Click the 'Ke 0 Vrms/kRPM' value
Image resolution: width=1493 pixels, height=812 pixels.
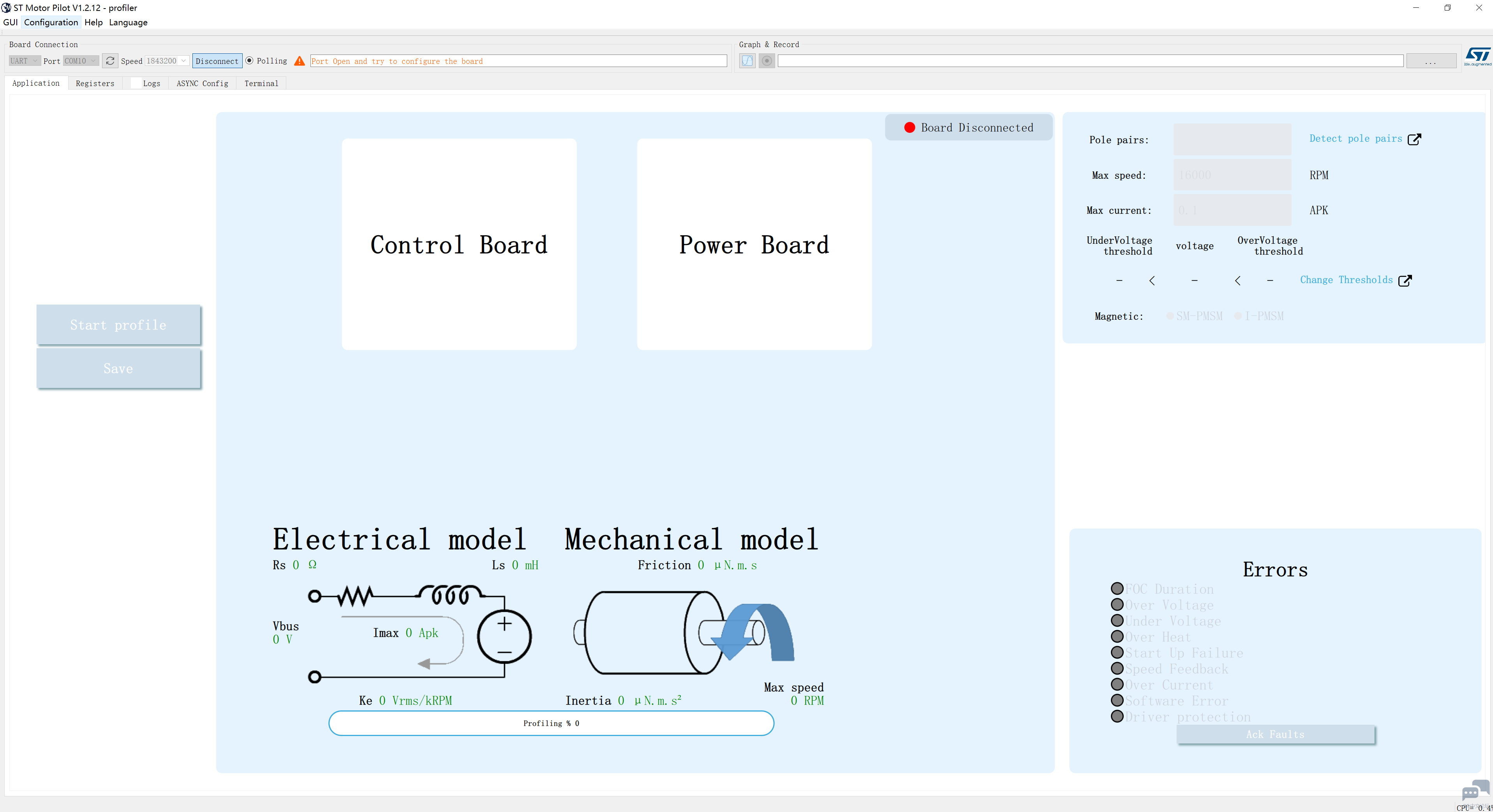tap(406, 701)
